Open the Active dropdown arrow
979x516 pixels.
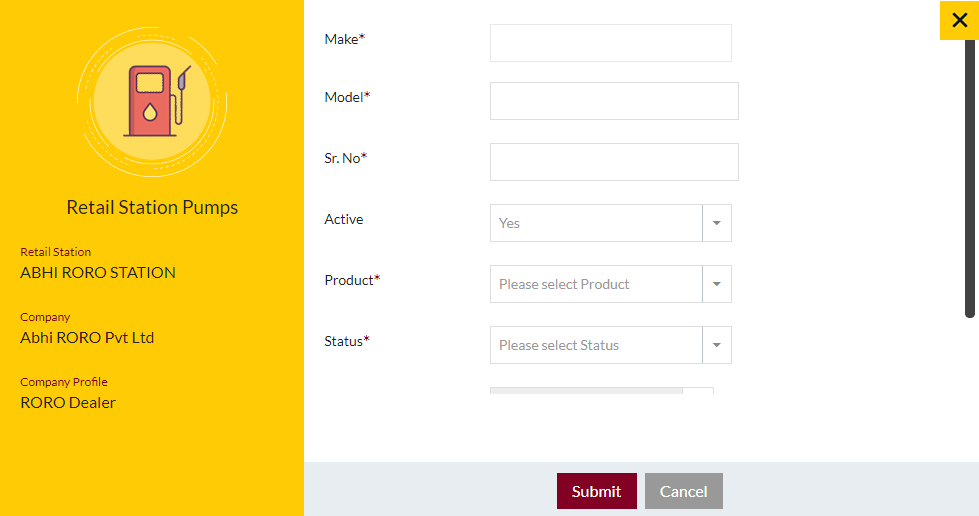[717, 223]
